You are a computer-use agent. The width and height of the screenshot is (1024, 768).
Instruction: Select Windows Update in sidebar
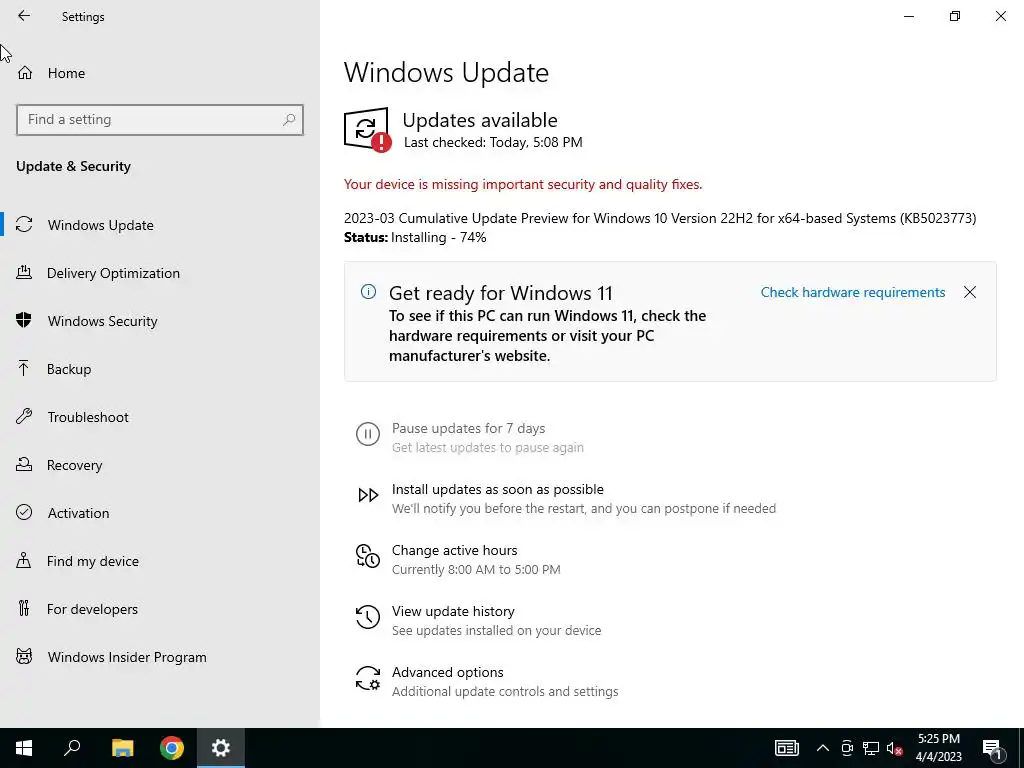coord(160,225)
